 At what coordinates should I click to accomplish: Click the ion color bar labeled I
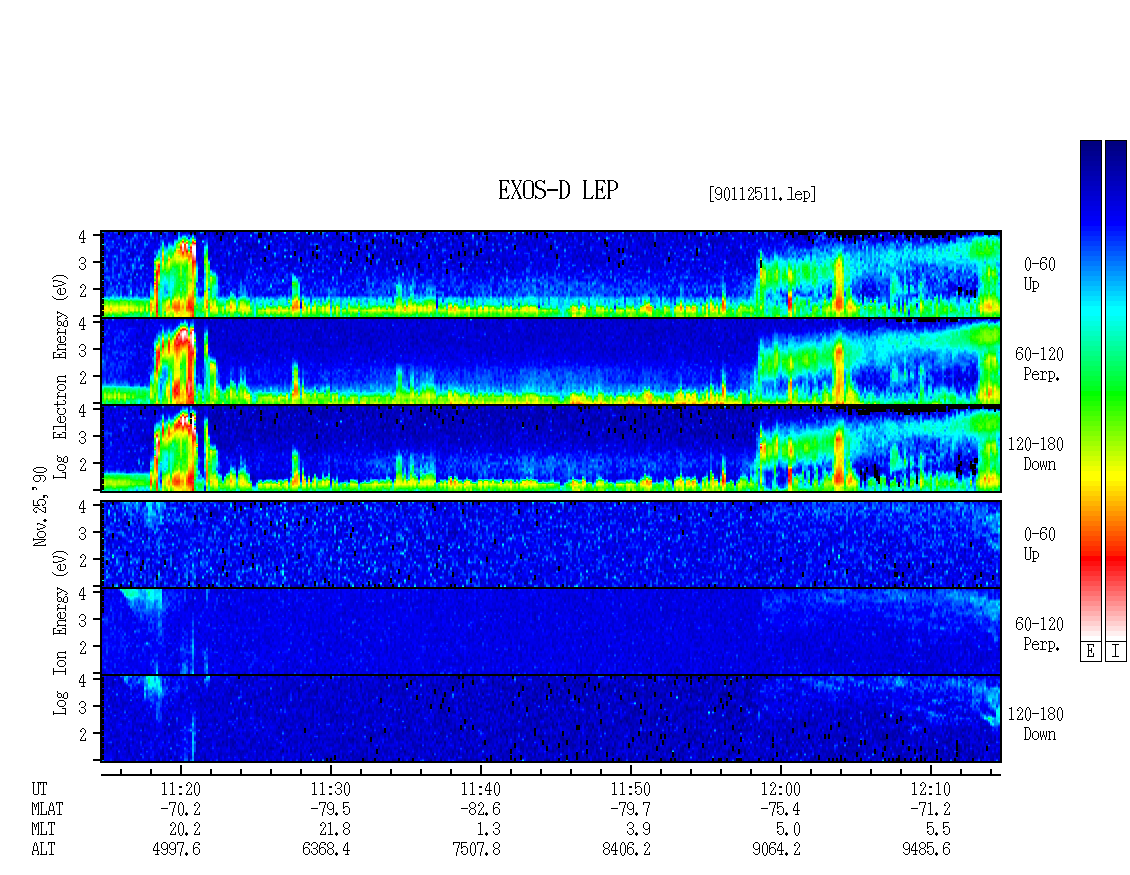pos(1116,390)
